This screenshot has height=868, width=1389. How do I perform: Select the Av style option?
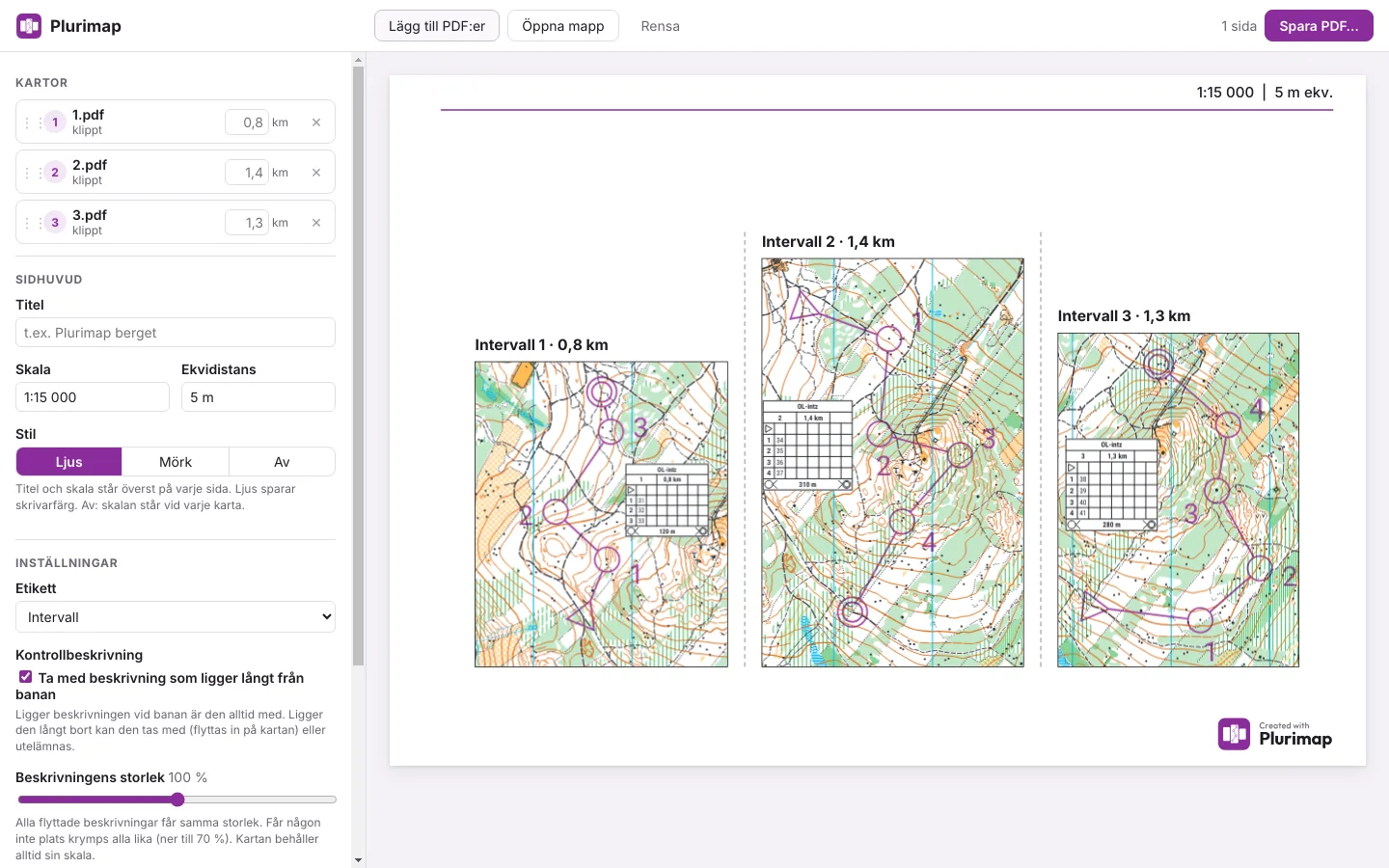pos(282,462)
